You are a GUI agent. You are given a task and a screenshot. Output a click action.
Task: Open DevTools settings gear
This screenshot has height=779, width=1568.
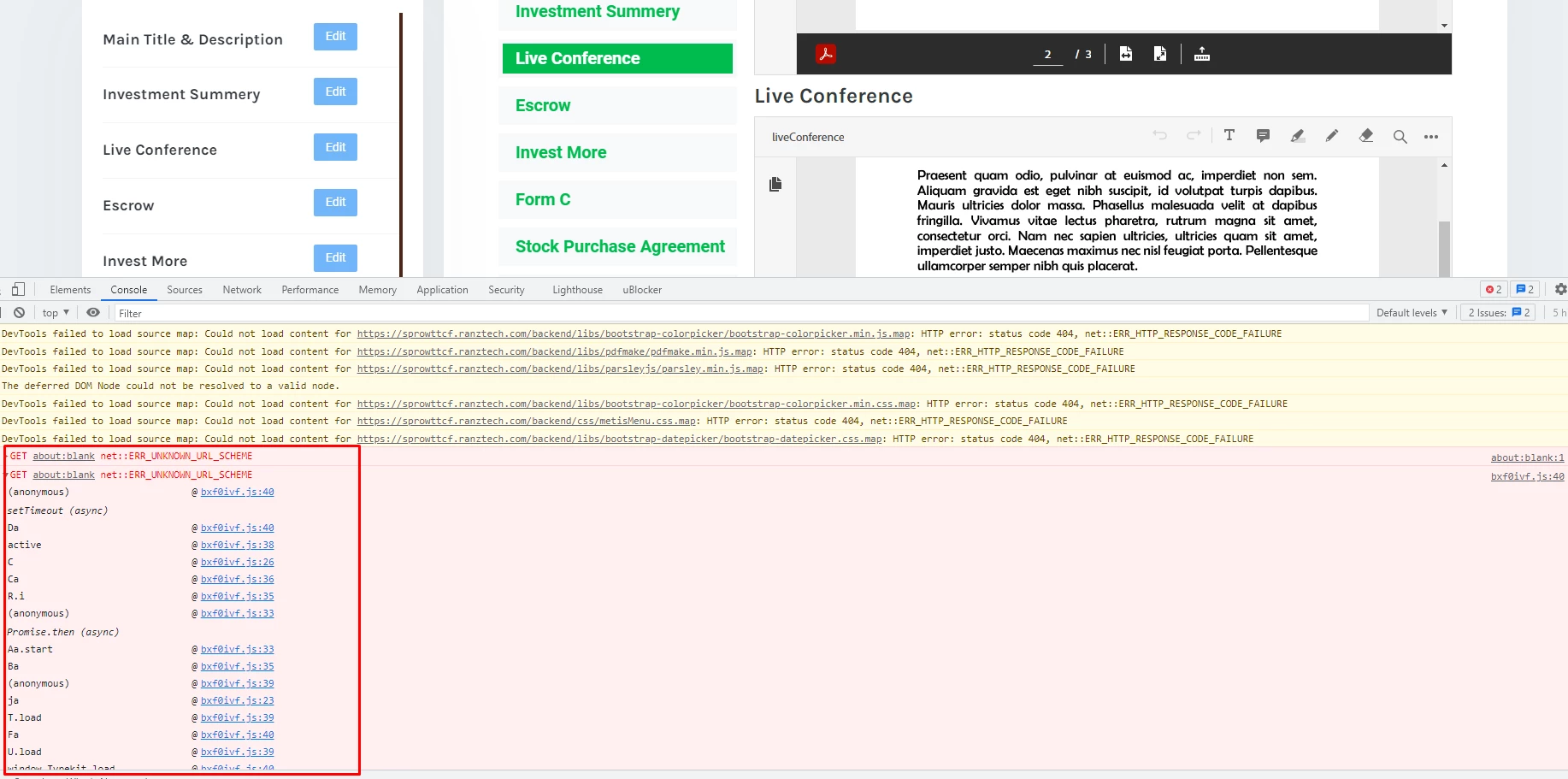1560,289
